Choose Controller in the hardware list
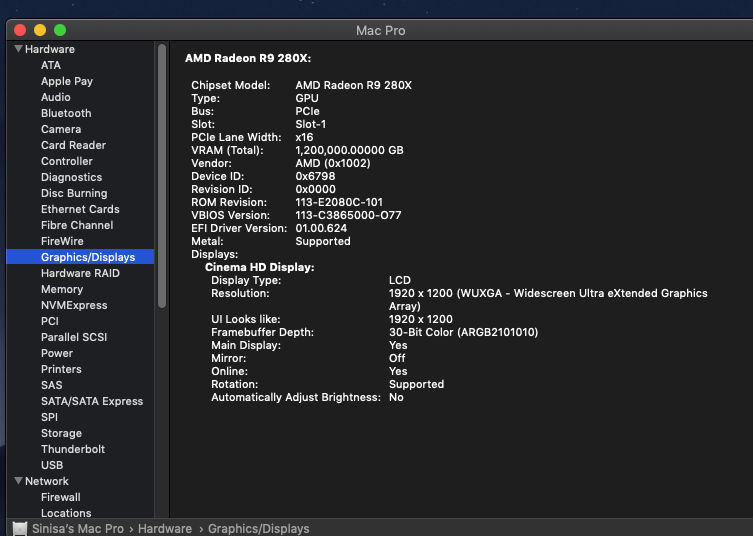The height and width of the screenshot is (536, 753). click(67, 161)
